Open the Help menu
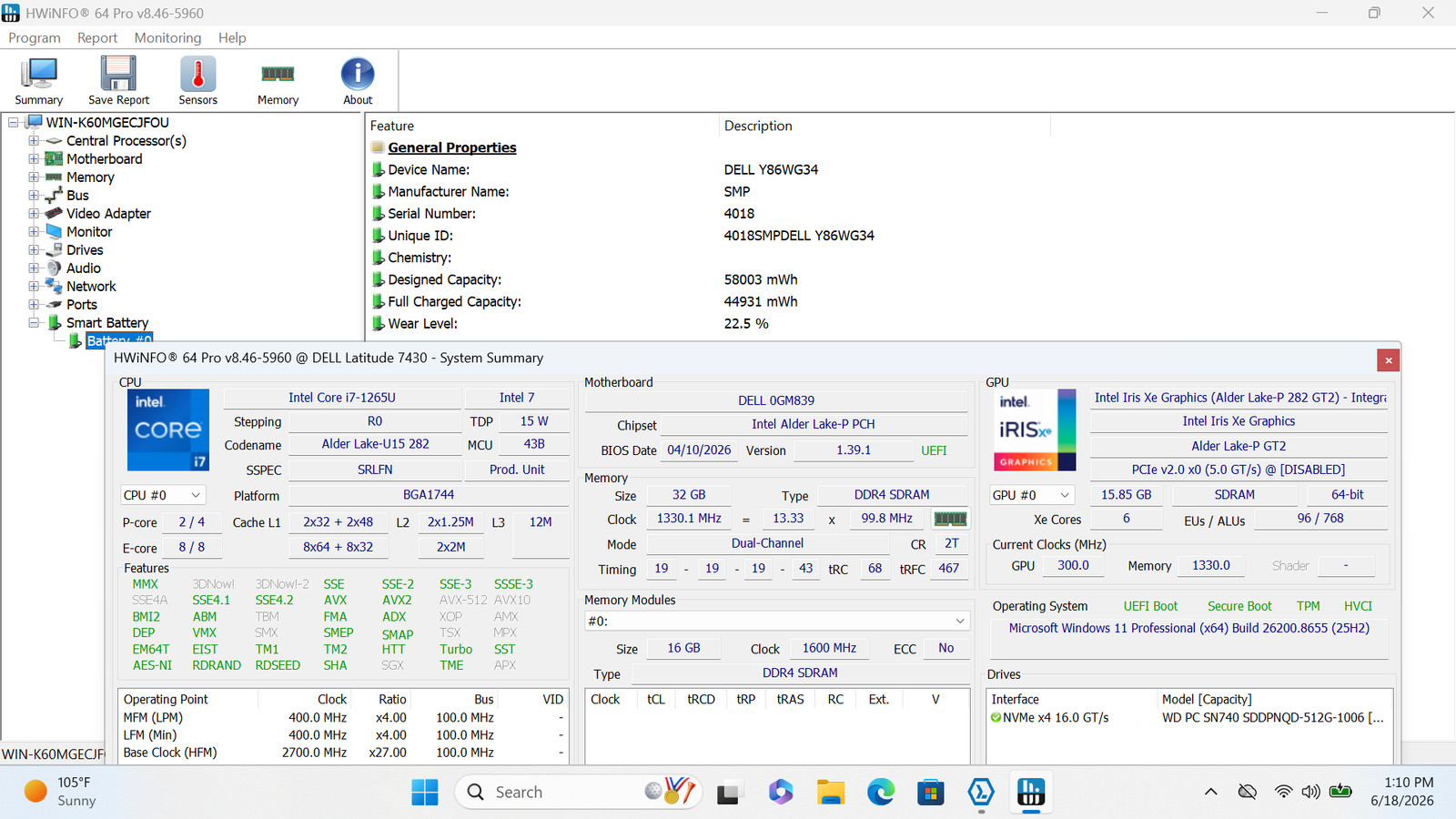 232,38
